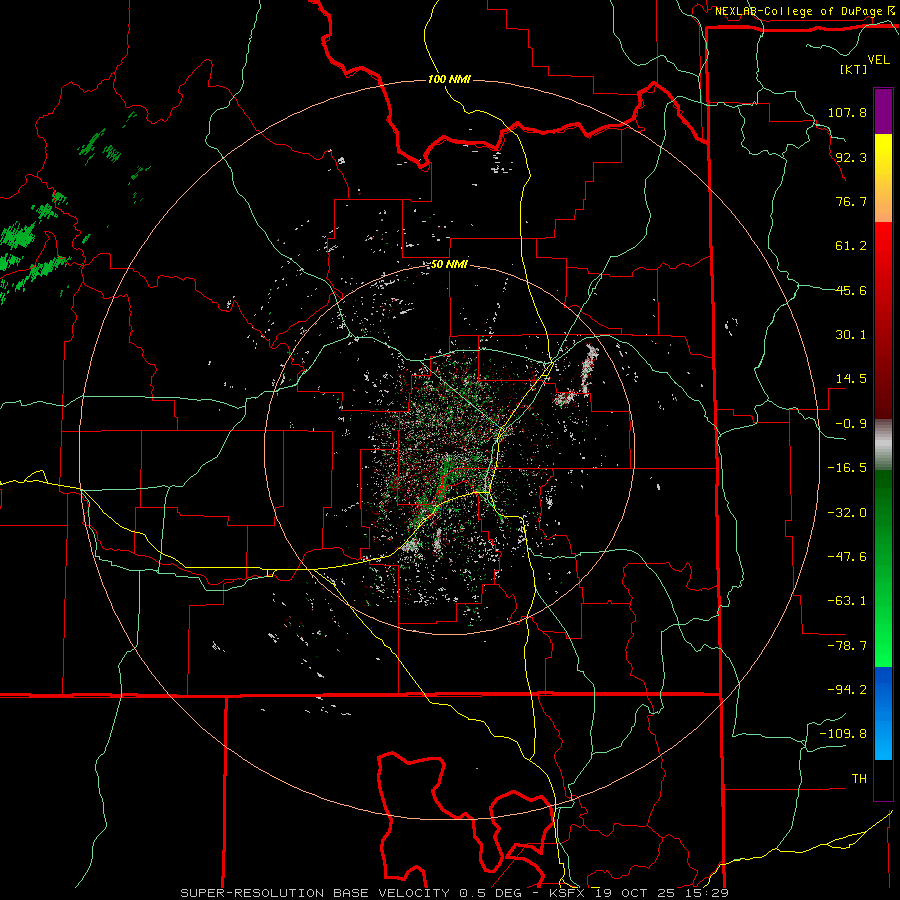Select the 30.1 legend value
Screen dimensions: 900x900
851,335
